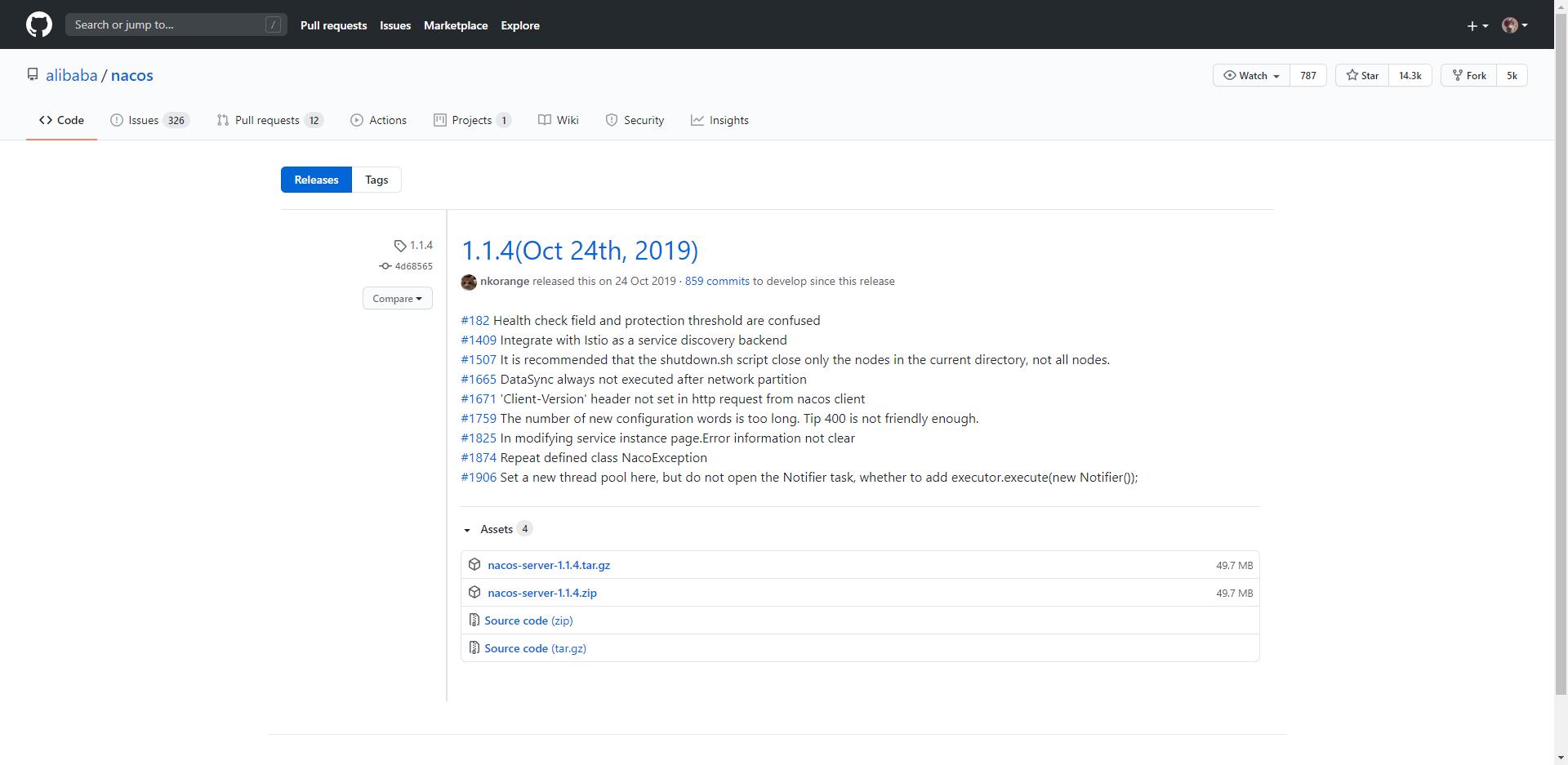Download Source code (tar.gz)
Viewport: 1568px width, 765px height.
coord(535,648)
